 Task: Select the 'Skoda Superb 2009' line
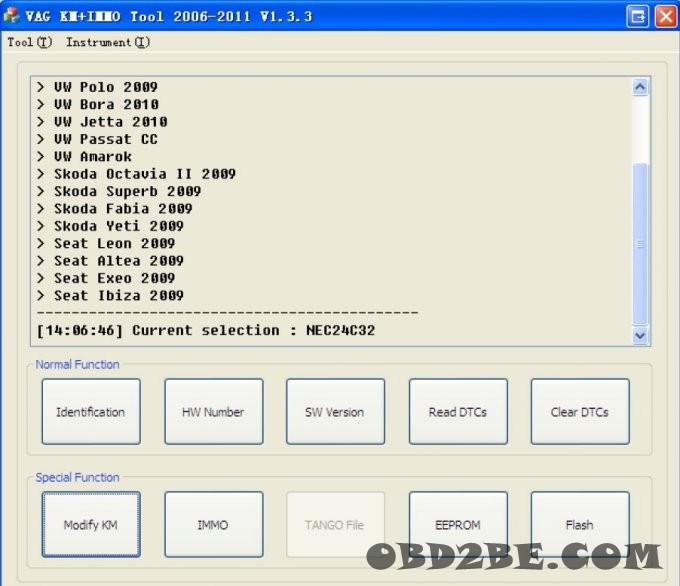click(x=119, y=191)
